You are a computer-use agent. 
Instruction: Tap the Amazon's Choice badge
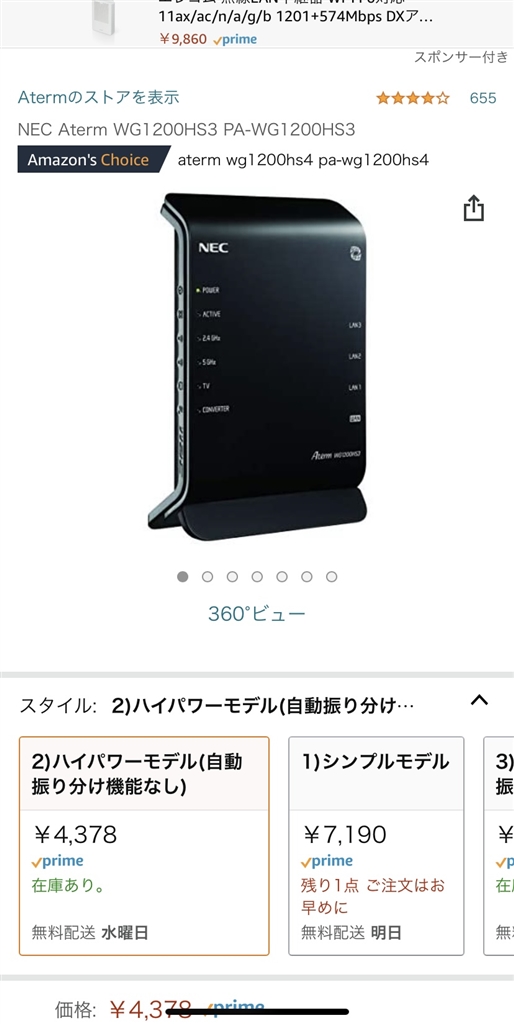(93, 160)
